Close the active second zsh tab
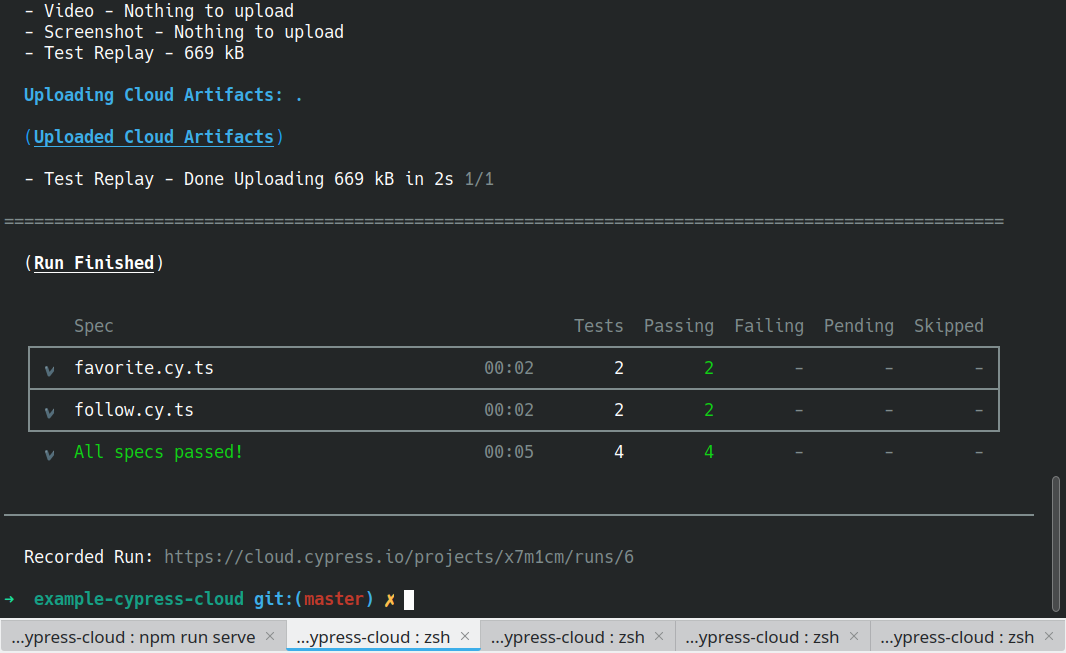This screenshot has height=653, width=1066. pyautogui.click(x=465, y=637)
